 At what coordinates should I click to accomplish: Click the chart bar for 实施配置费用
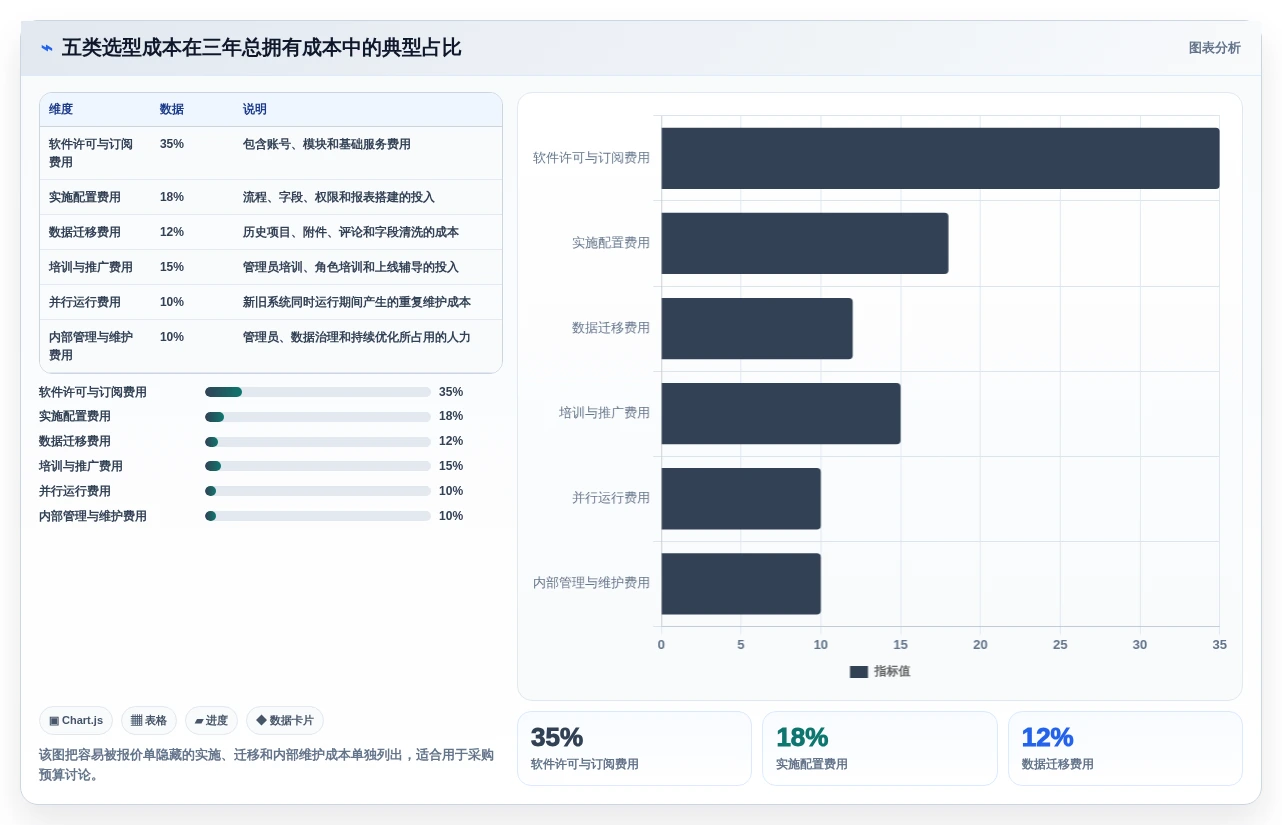click(805, 243)
